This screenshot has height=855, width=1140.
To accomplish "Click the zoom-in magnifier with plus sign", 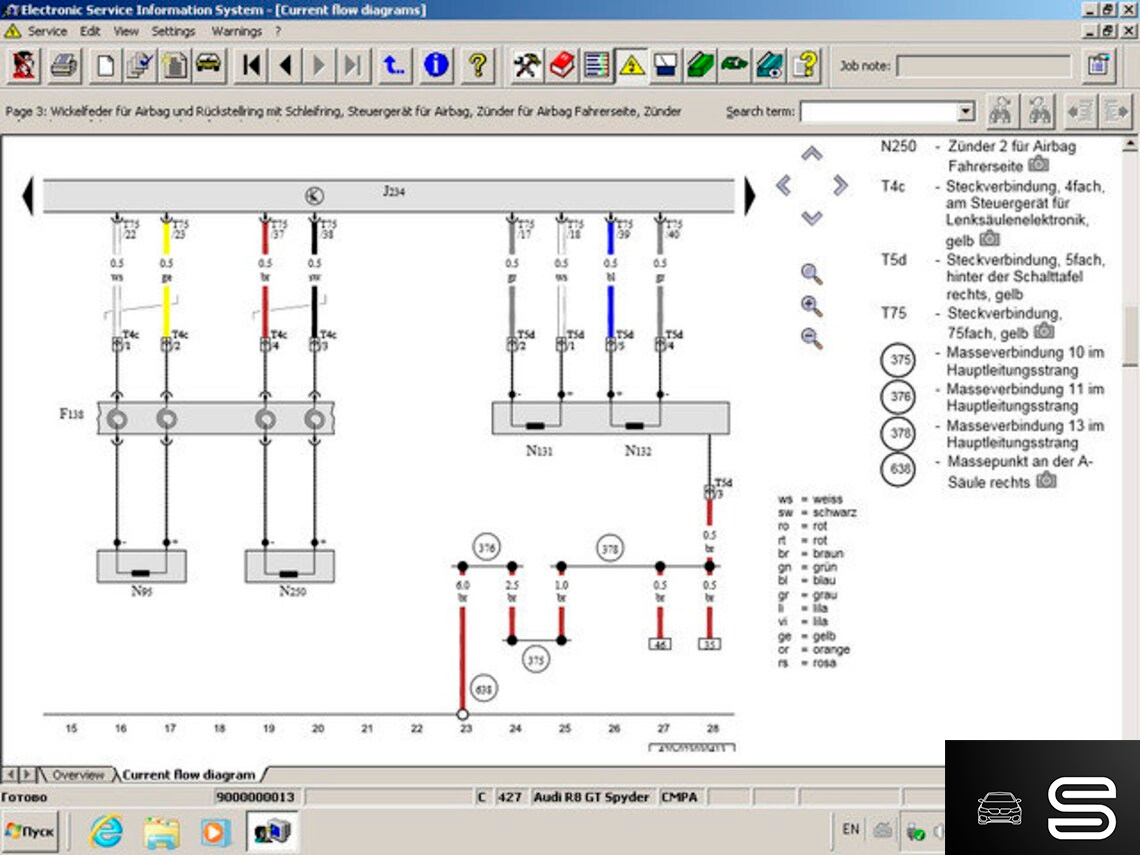I will pyautogui.click(x=812, y=307).
